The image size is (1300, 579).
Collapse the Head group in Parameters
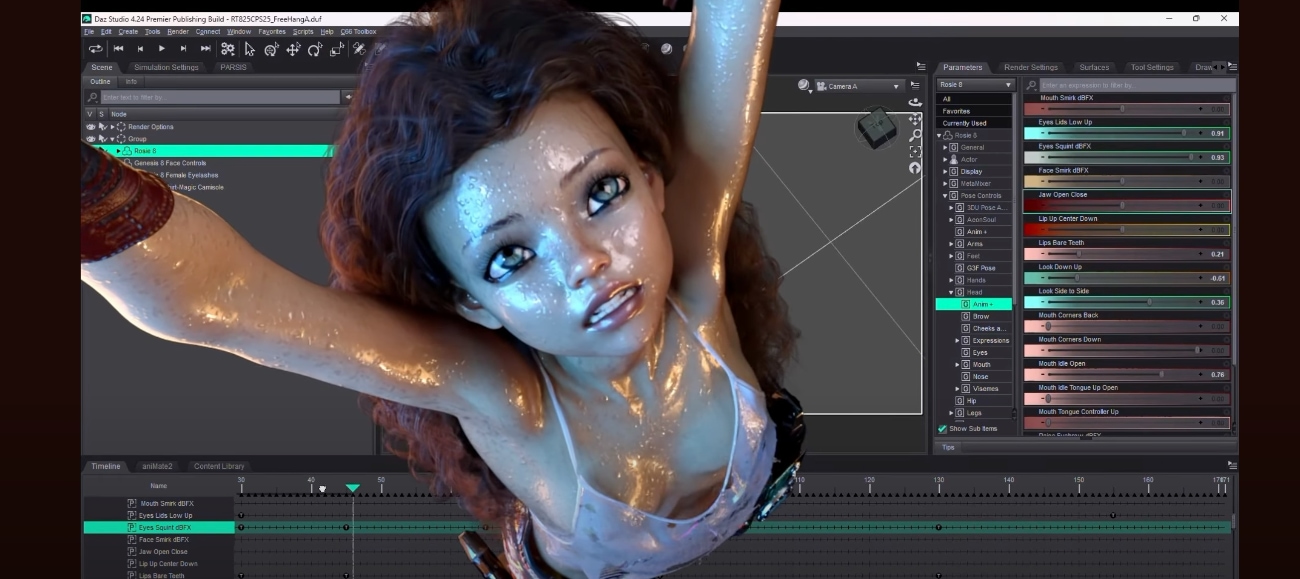point(951,292)
